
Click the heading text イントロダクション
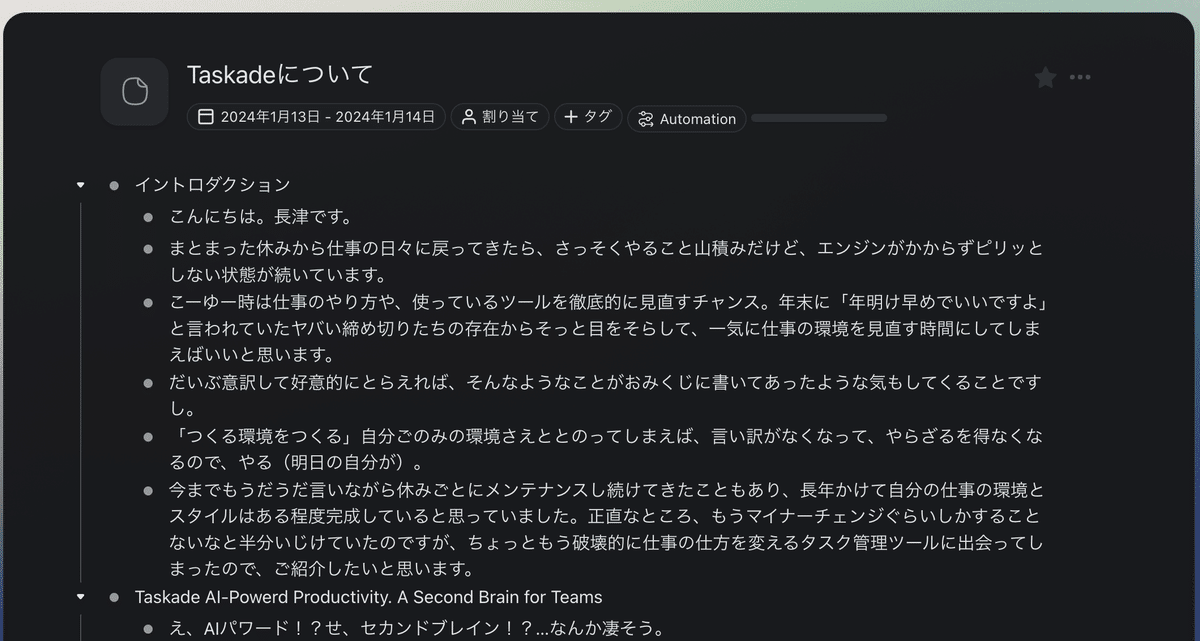pyautogui.click(x=213, y=185)
